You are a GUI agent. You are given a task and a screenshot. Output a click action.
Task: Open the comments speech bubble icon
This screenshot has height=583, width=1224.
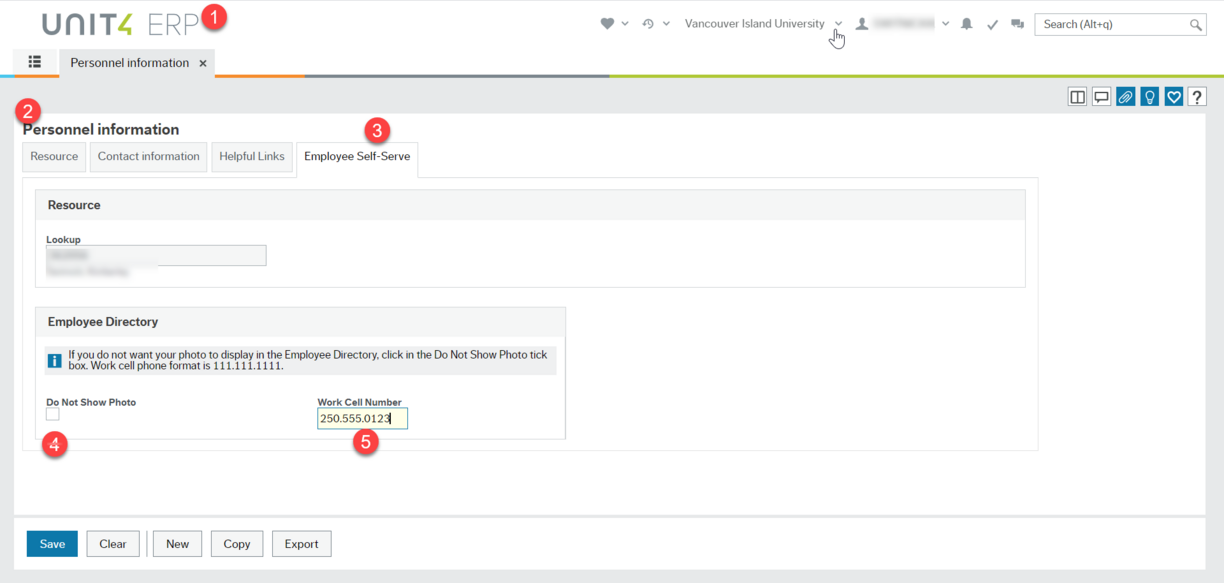pyautogui.click(x=1100, y=96)
